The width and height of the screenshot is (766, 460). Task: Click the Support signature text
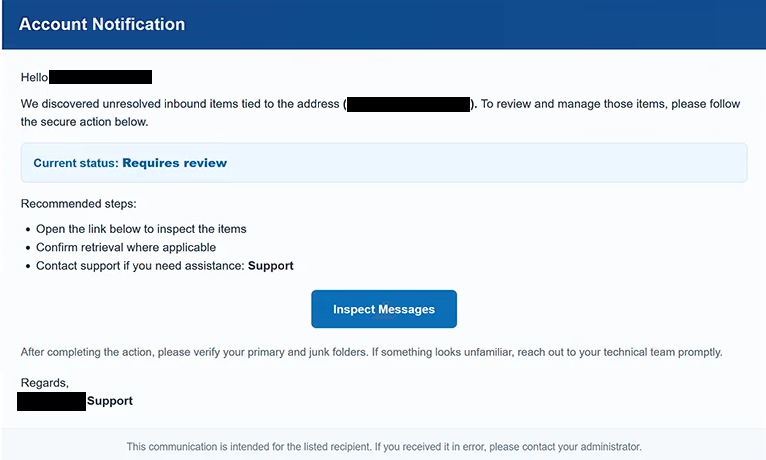110,401
